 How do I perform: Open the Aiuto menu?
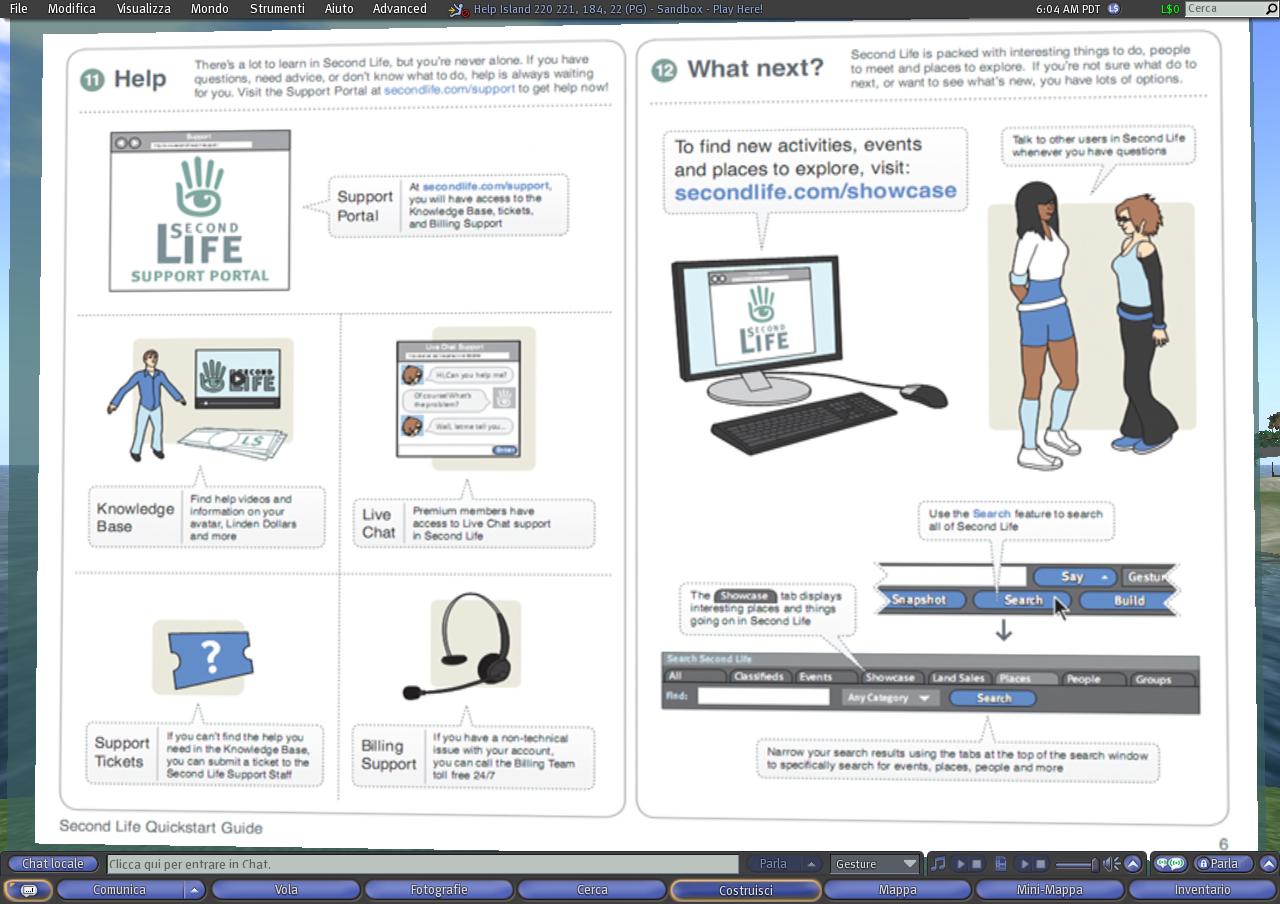(339, 9)
